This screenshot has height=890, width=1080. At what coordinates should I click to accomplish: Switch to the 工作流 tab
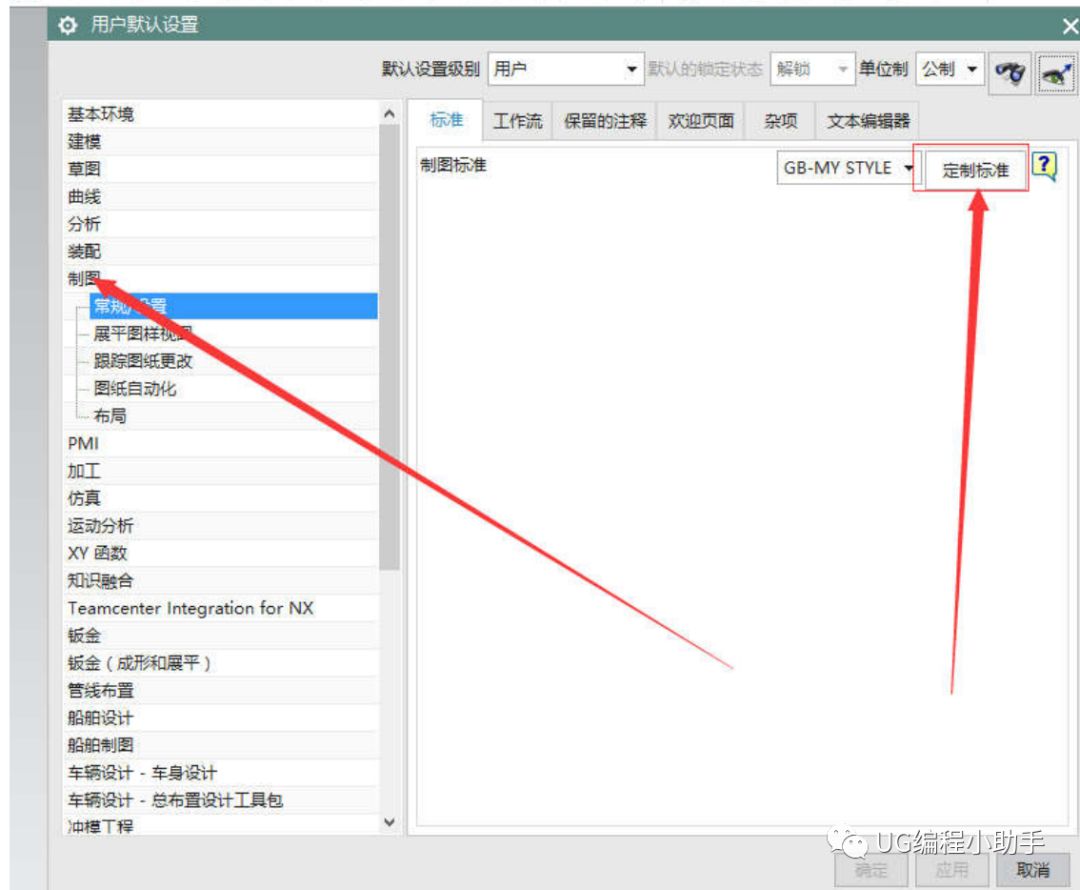click(x=518, y=119)
